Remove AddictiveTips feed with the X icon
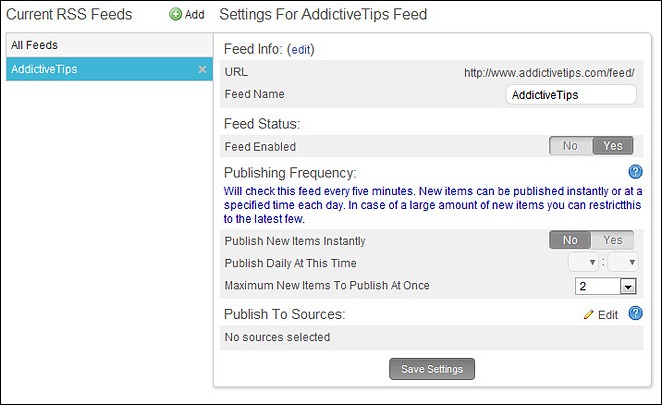This screenshot has width=662, height=405. [x=203, y=69]
